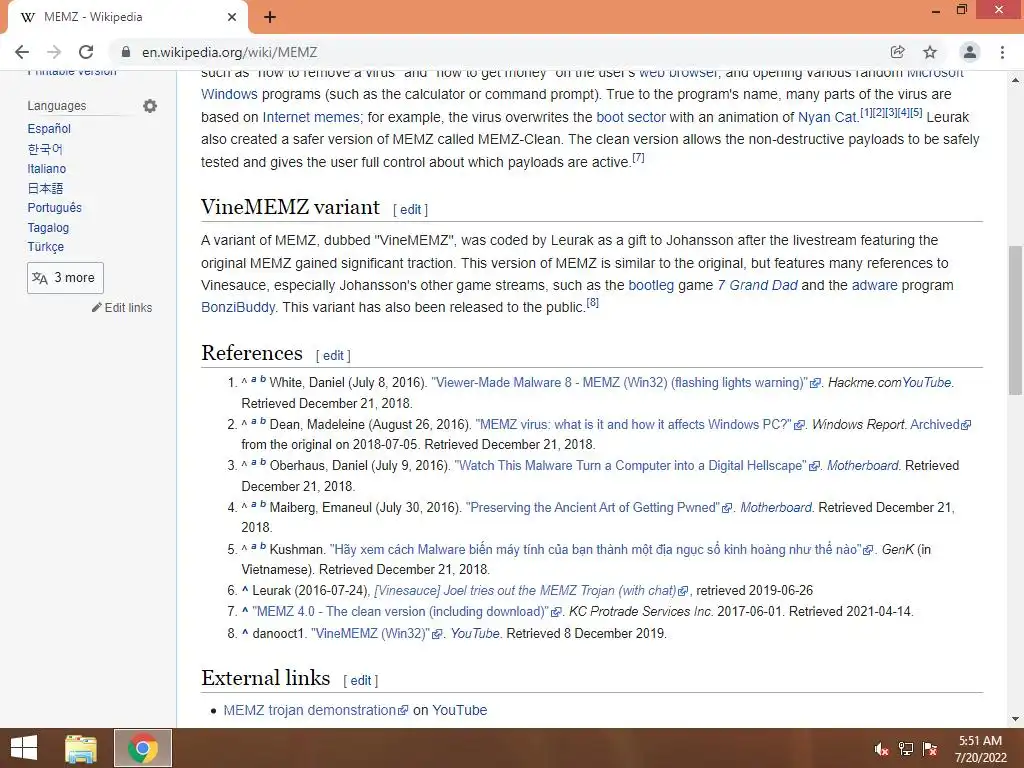Open the Windows Start menu
The height and width of the screenshot is (768, 1024).
pos(24,748)
